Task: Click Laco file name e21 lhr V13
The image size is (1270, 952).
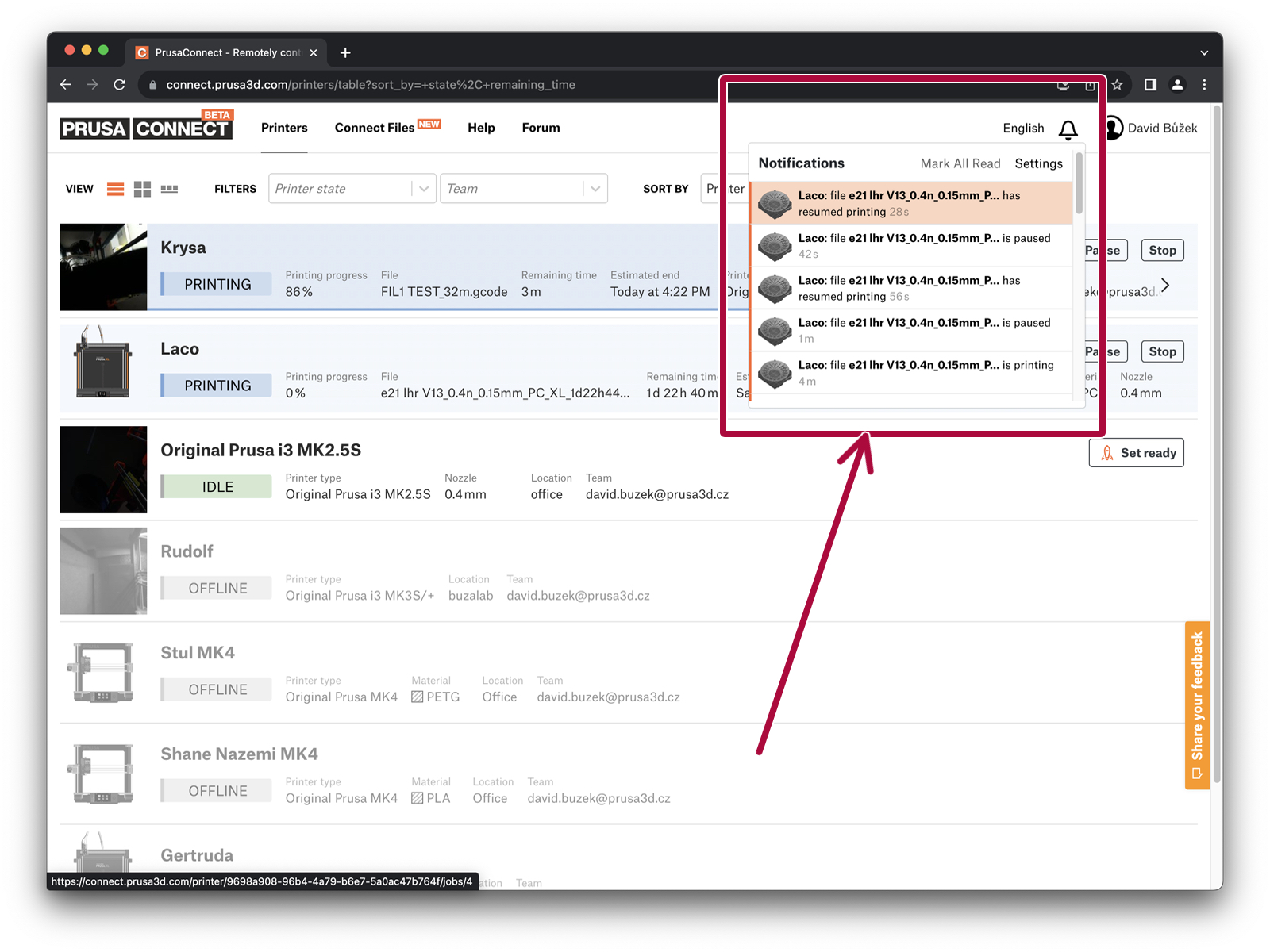Action: coord(506,393)
